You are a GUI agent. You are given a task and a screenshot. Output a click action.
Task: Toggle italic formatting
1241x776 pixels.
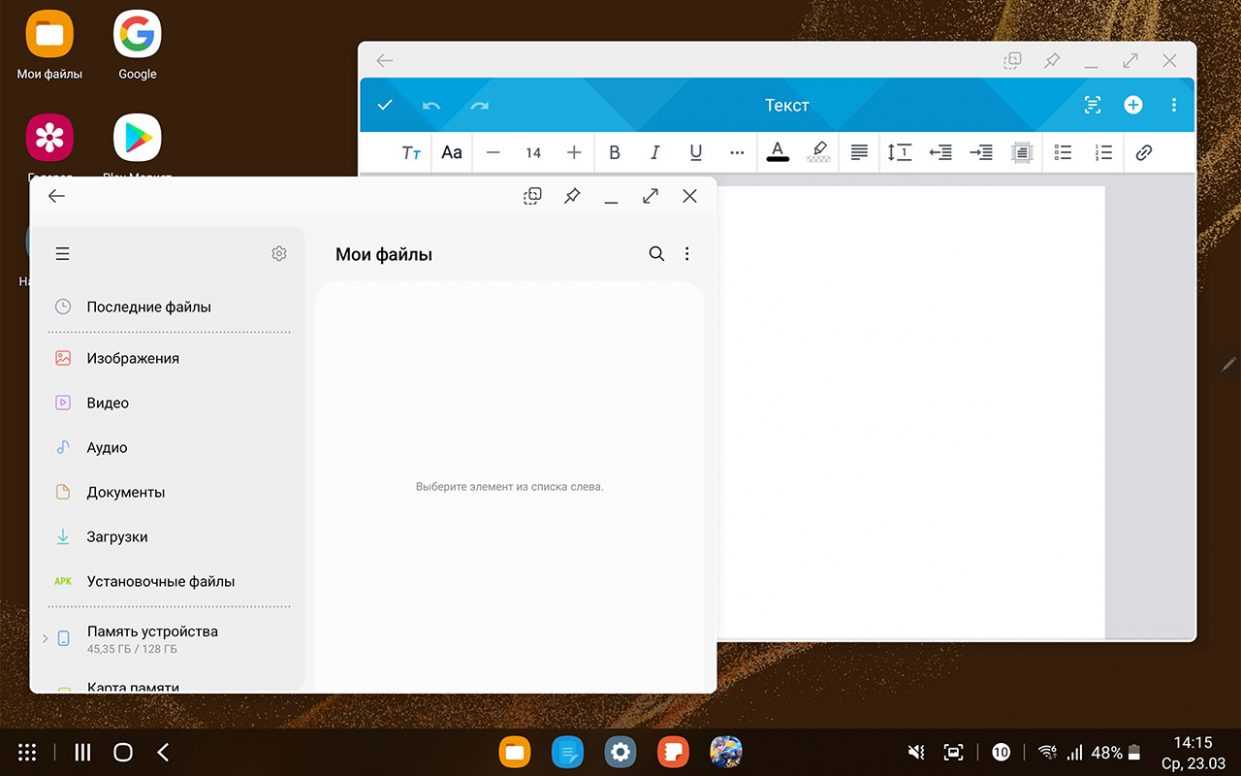click(655, 153)
